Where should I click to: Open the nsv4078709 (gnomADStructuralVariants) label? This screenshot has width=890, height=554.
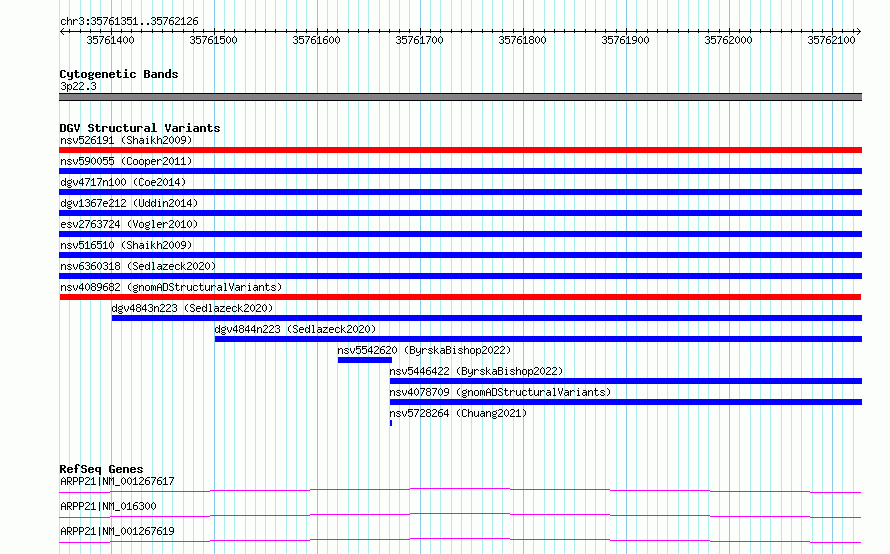(500, 392)
